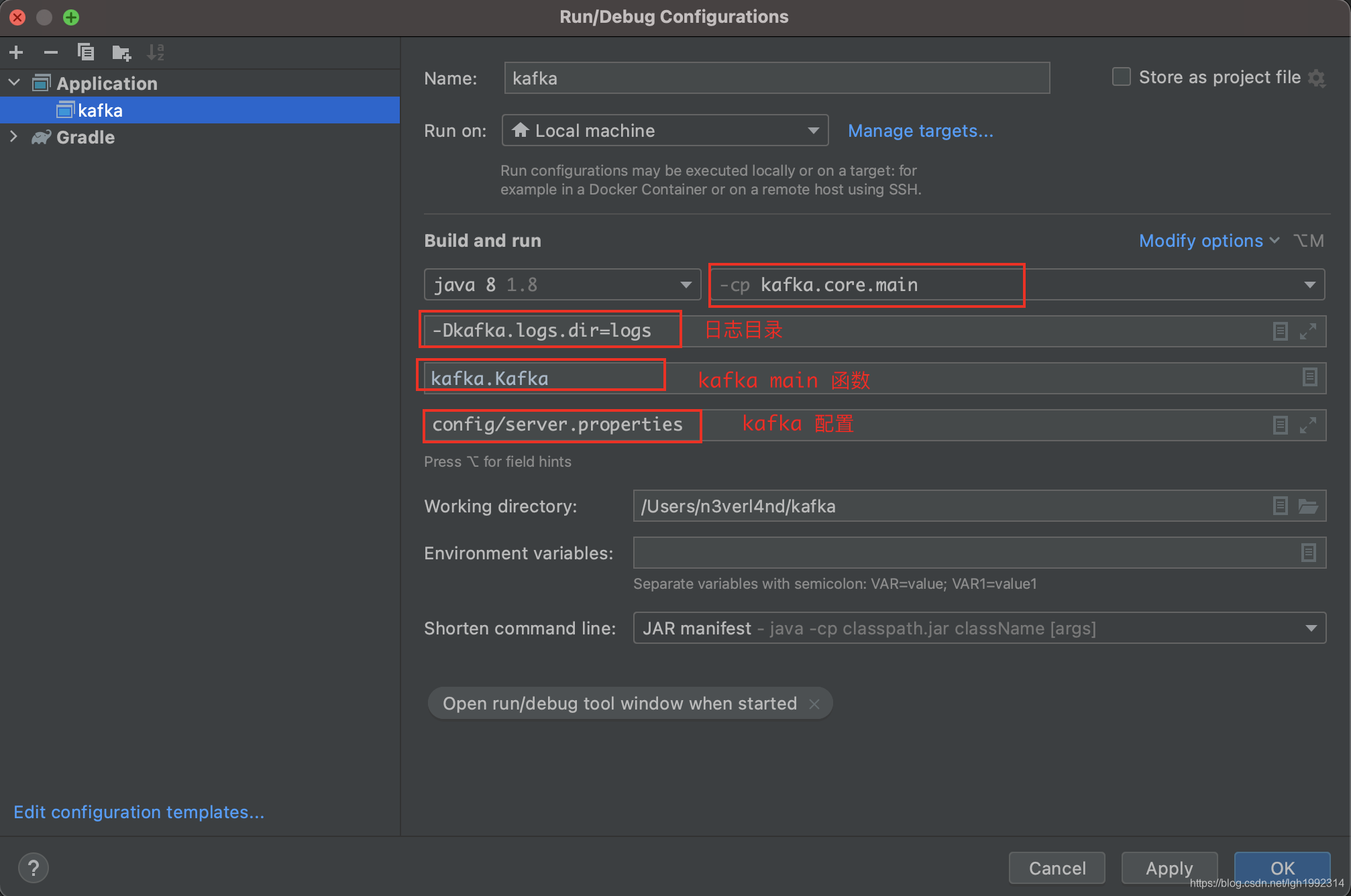The width and height of the screenshot is (1351, 896).
Task: Remove the selected configuration
Action: click(51, 52)
